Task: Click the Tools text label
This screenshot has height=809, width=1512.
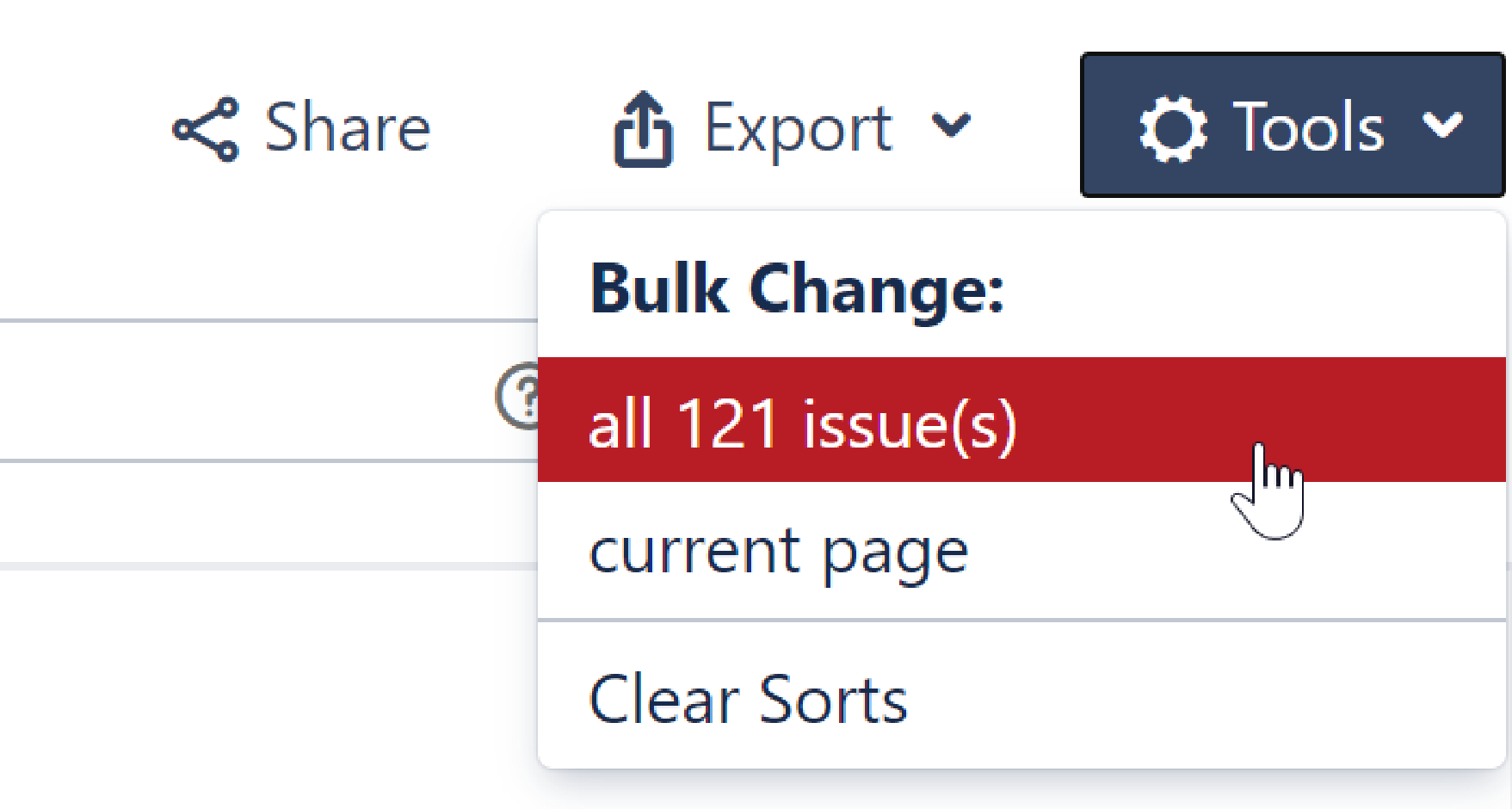Action: click(1308, 127)
